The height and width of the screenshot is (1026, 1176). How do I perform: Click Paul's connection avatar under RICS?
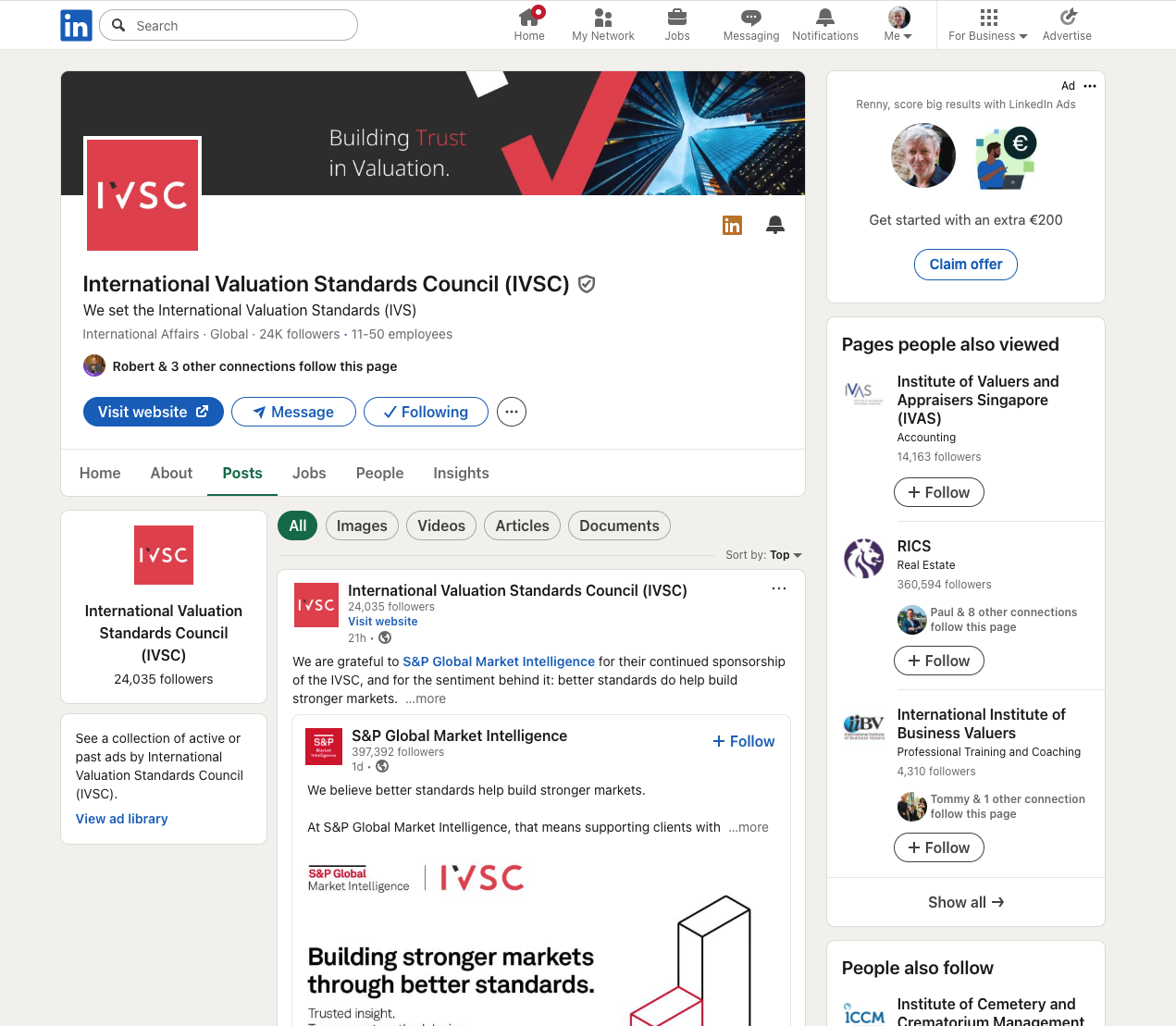point(912,620)
